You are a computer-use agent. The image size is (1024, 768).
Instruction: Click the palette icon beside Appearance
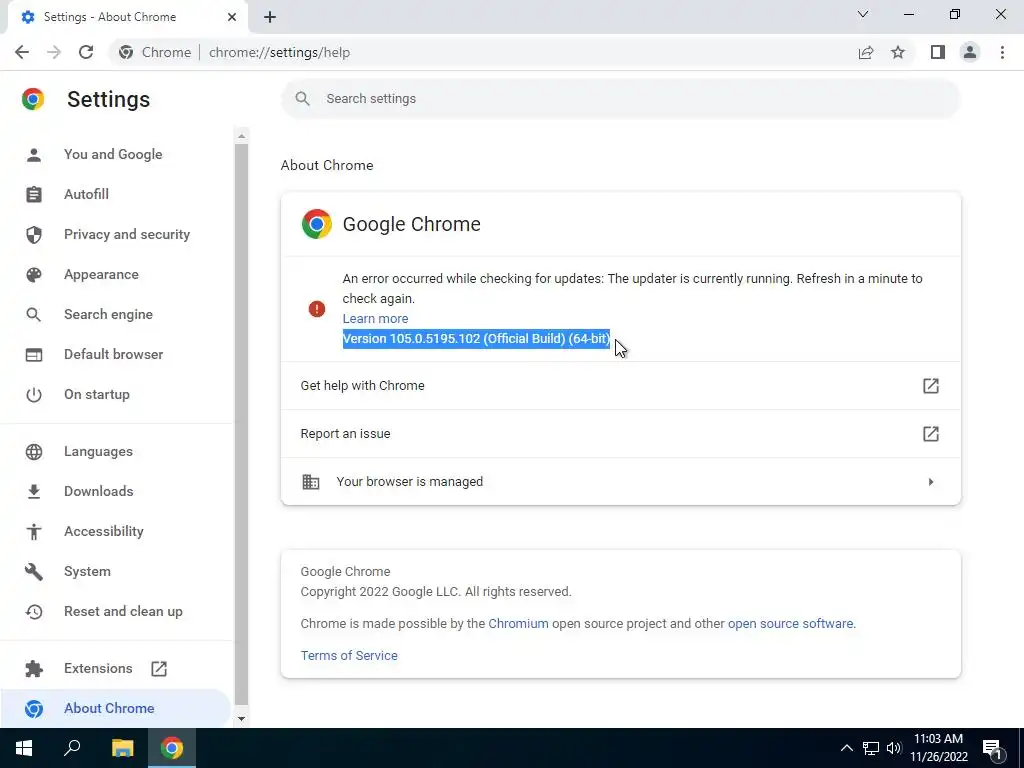34,274
